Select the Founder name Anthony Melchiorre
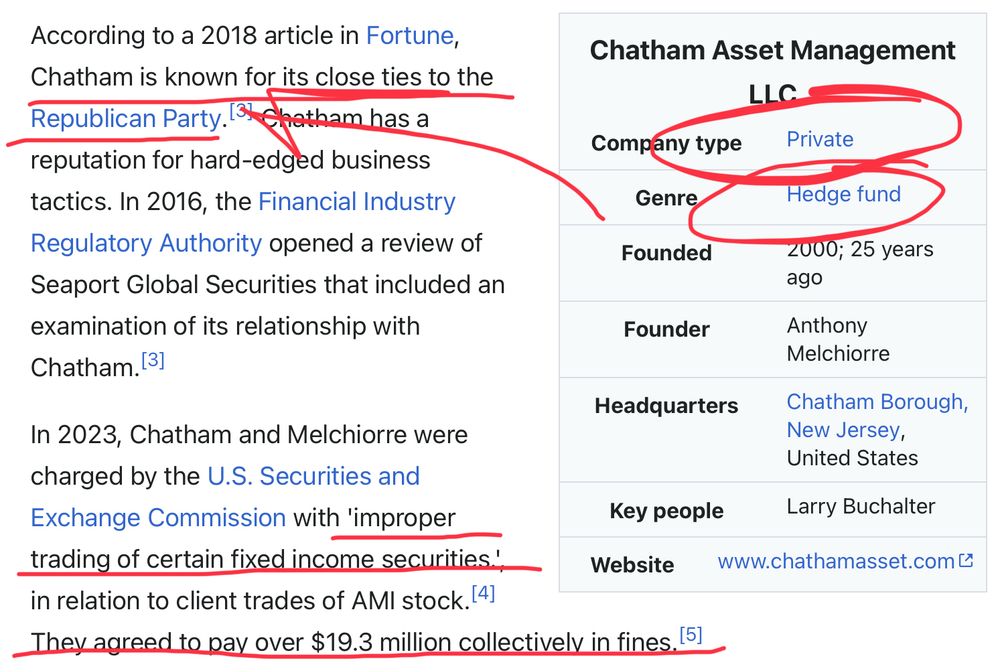This screenshot has width=1000, height=672. [x=838, y=339]
